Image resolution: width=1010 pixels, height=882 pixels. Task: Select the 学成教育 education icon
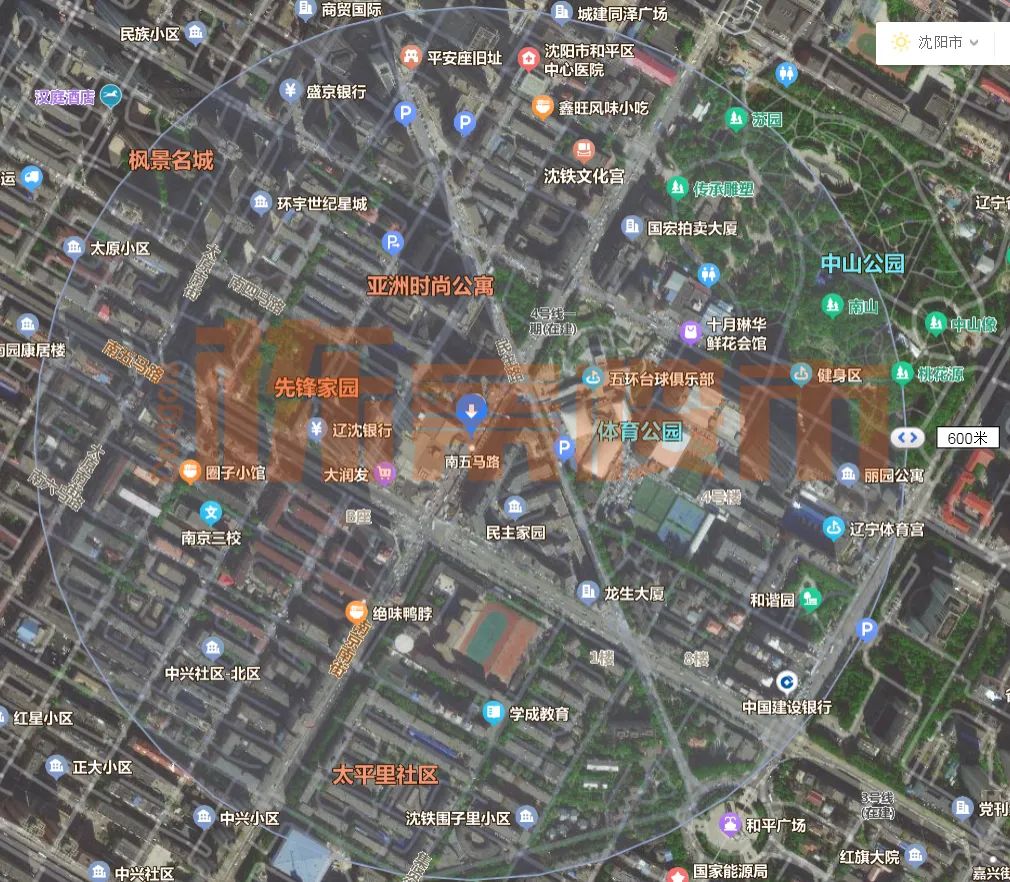click(494, 713)
